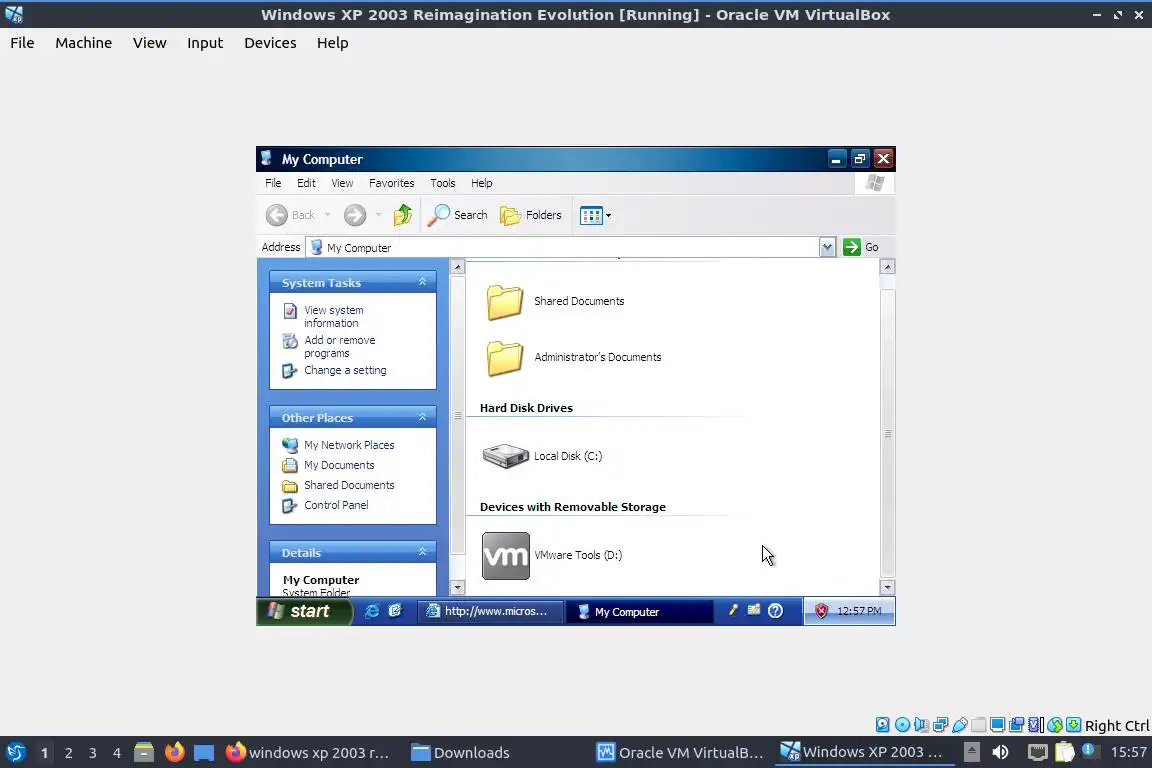The height and width of the screenshot is (768, 1152).
Task: Click My Computer taskbar button
Action: coord(639,611)
